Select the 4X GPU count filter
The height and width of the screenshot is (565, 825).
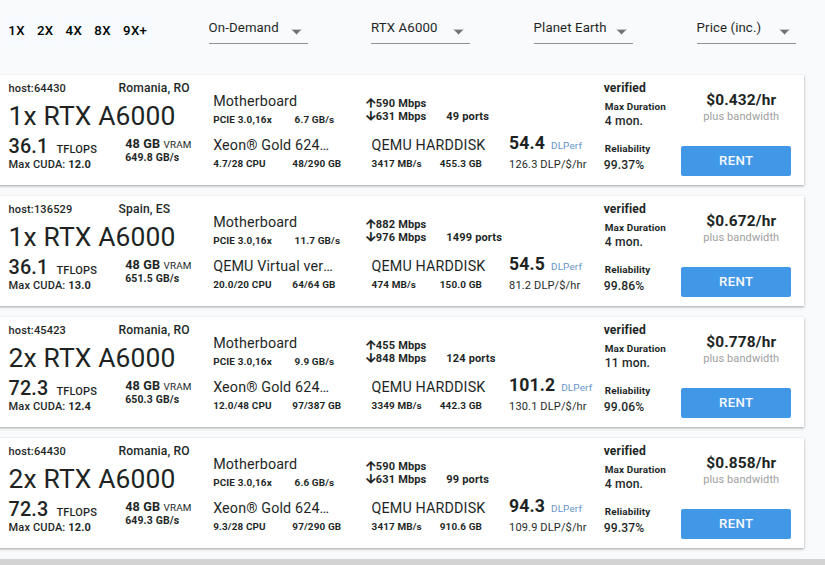click(74, 31)
